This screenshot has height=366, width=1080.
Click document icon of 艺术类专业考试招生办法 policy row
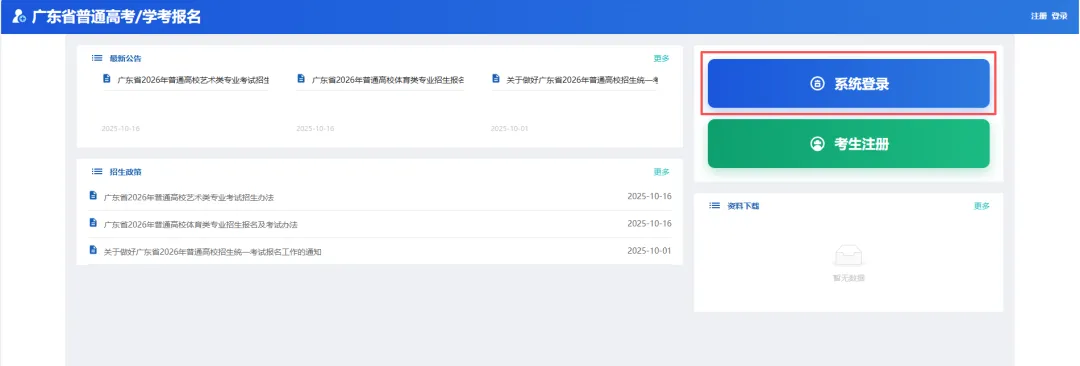pyautogui.click(x=94, y=196)
